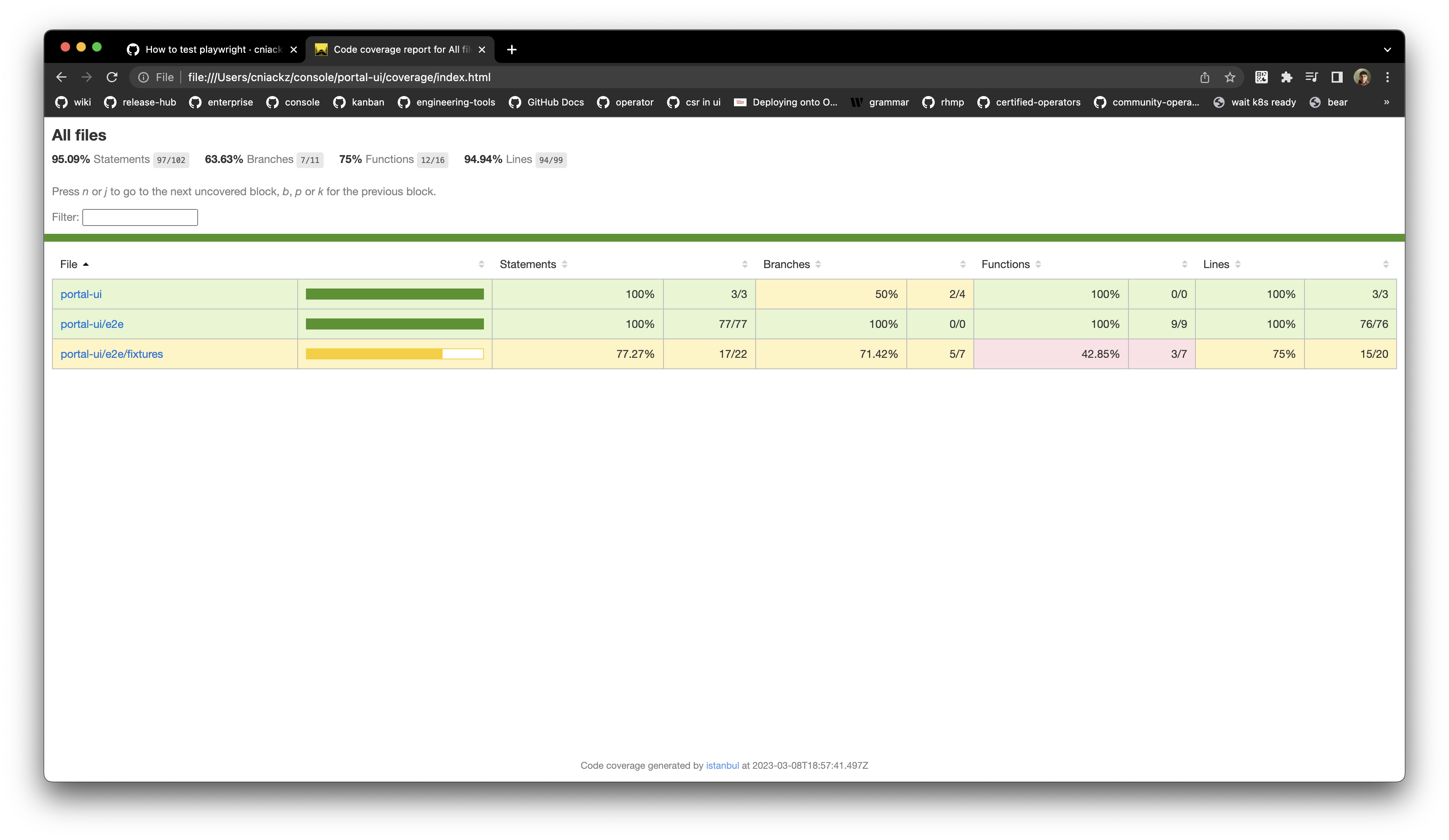Switch to the How to test playwright tab
This screenshot has height=840, width=1449.
tap(213, 50)
